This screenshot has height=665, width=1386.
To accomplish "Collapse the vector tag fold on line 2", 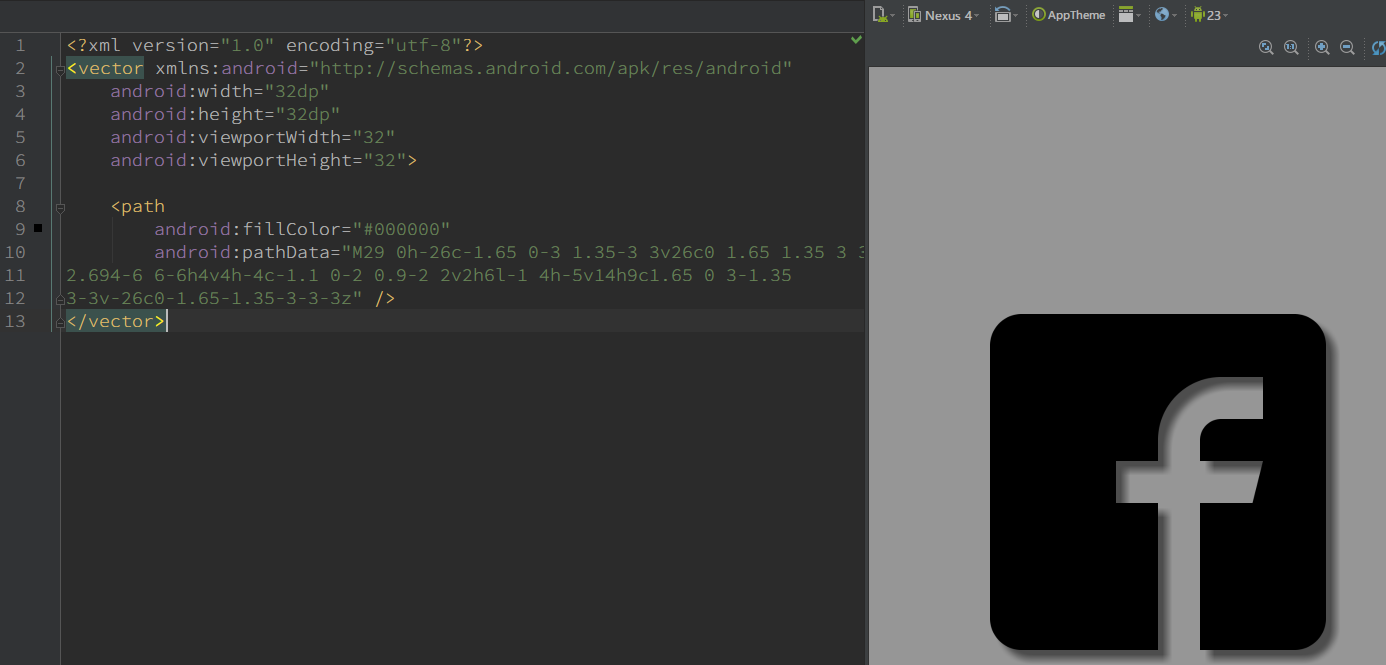I will [x=61, y=69].
